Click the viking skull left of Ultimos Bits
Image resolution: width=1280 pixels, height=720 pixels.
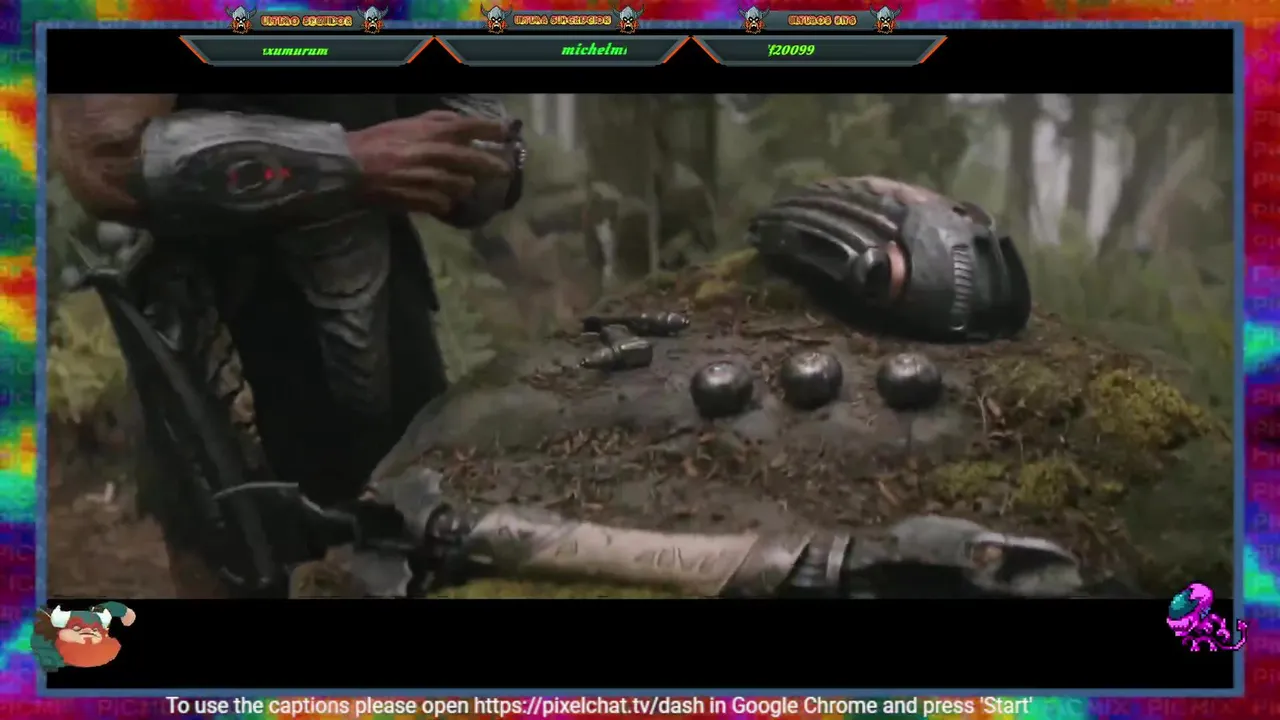coord(753,18)
